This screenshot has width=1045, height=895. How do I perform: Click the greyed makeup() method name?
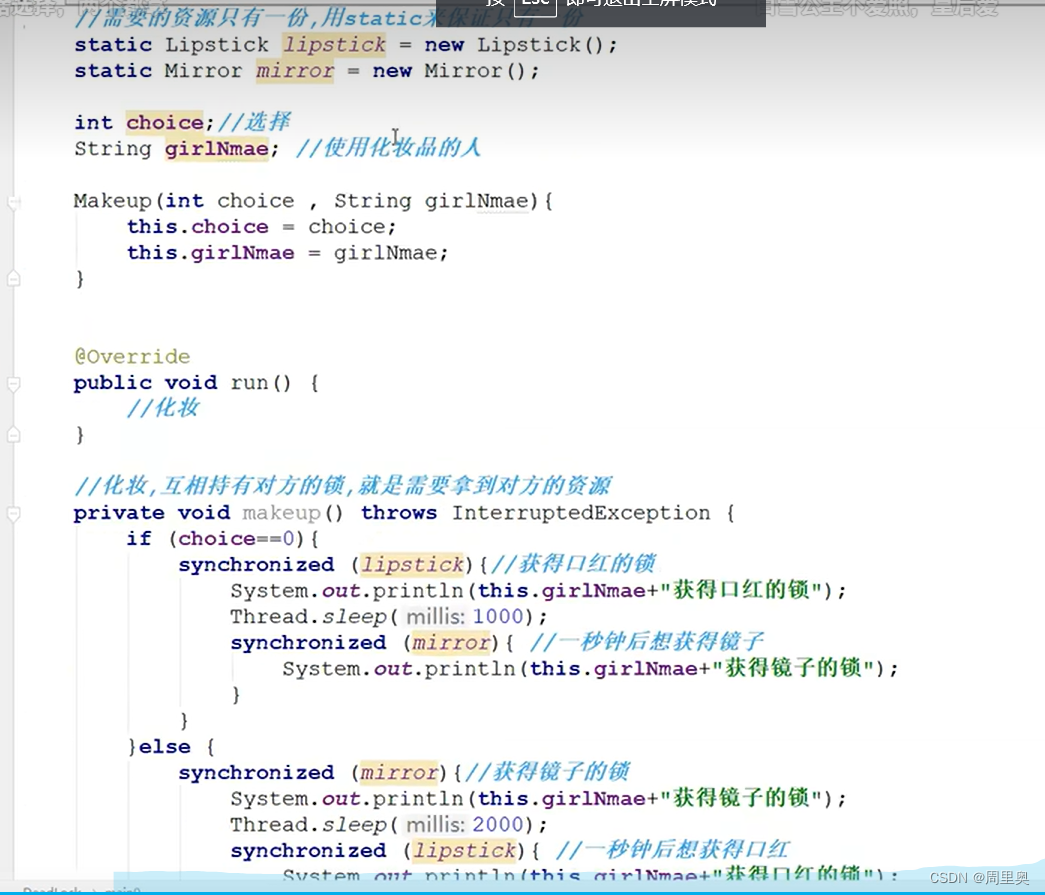tap(281, 512)
